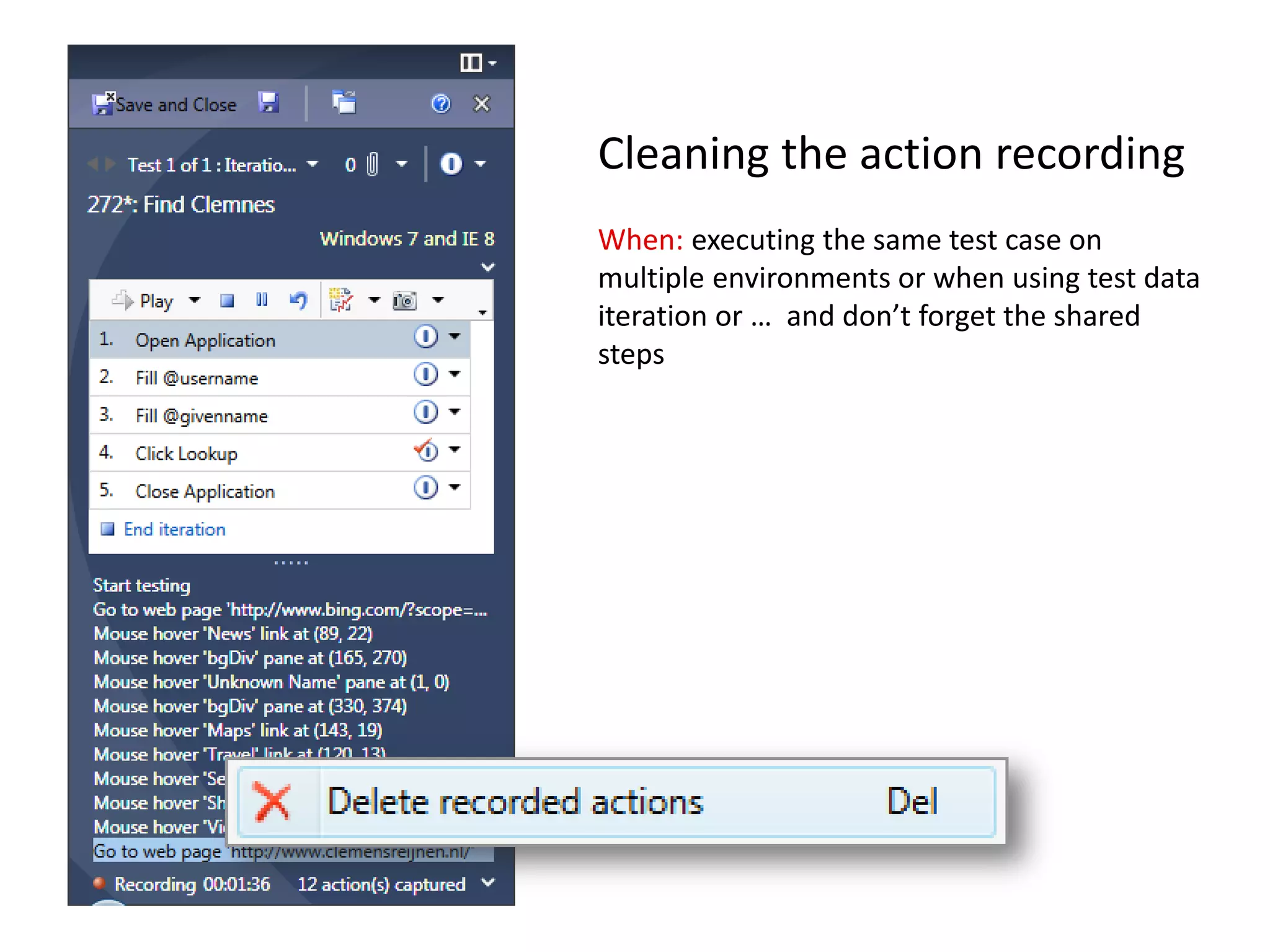Image resolution: width=1270 pixels, height=952 pixels.
Task: Mark status icon for Fill @givenname step
Action: point(425,412)
